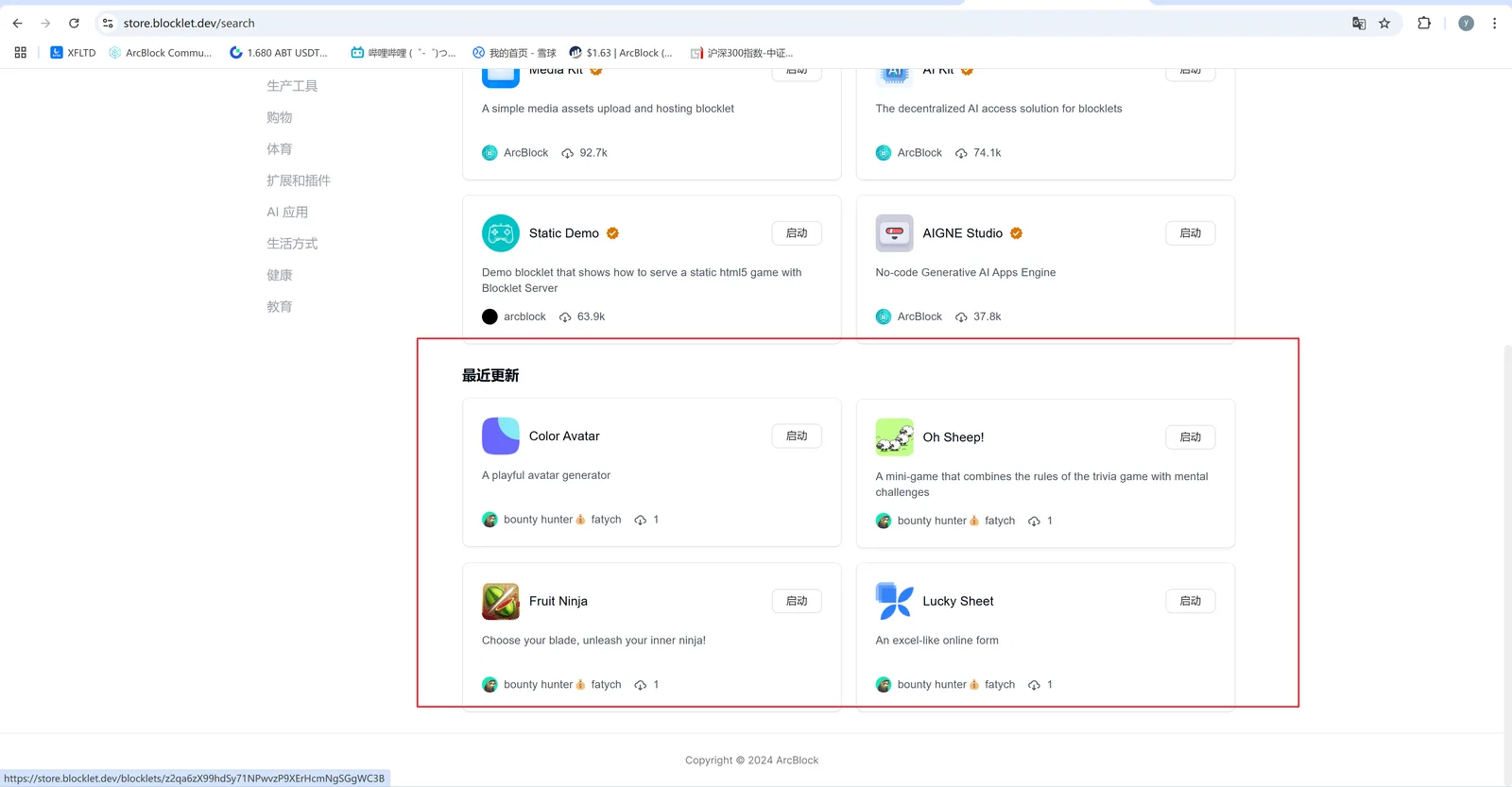
Task: Click the Static Demo gamepad icon
Action: (x=501, y=233)
